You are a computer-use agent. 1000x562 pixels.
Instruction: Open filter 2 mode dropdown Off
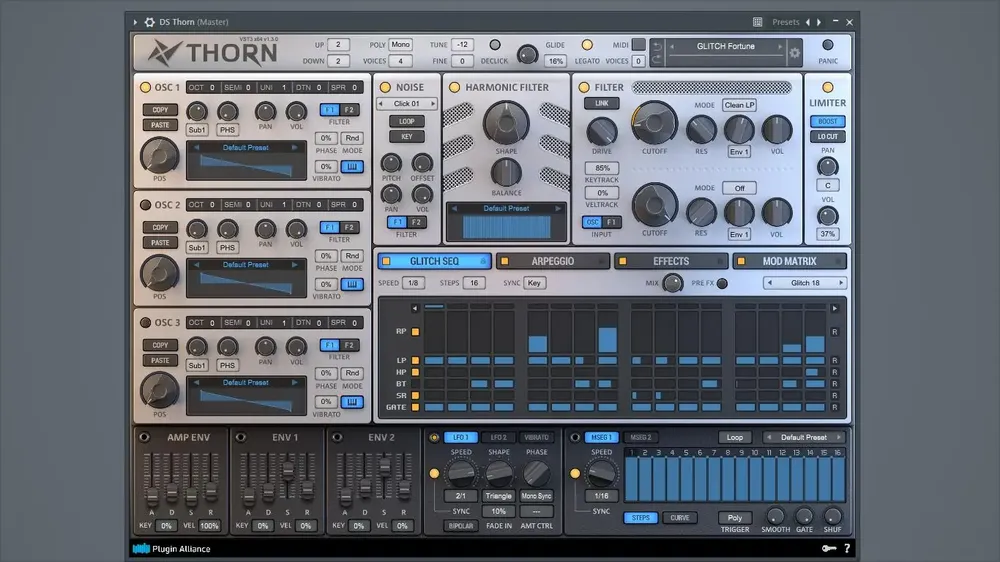click(739, 188)
